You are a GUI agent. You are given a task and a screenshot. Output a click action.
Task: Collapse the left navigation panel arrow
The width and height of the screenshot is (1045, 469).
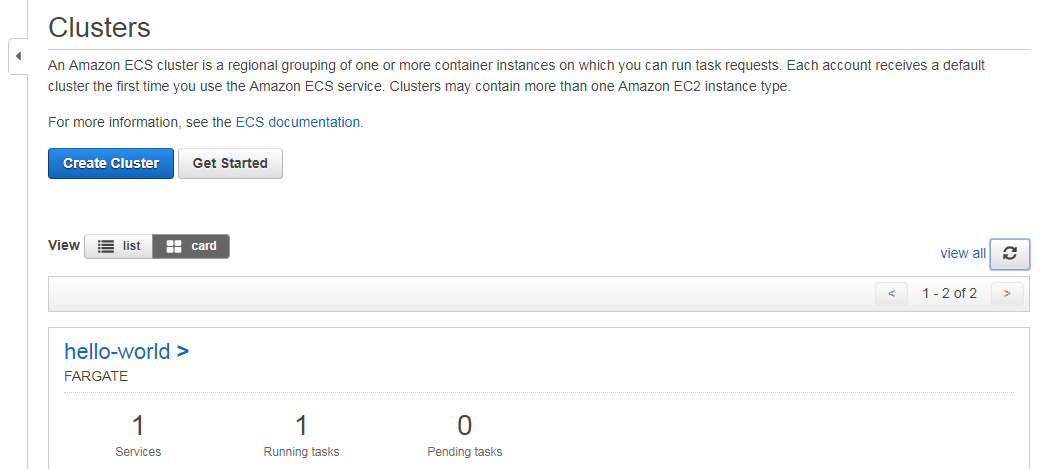pos(18,56)
